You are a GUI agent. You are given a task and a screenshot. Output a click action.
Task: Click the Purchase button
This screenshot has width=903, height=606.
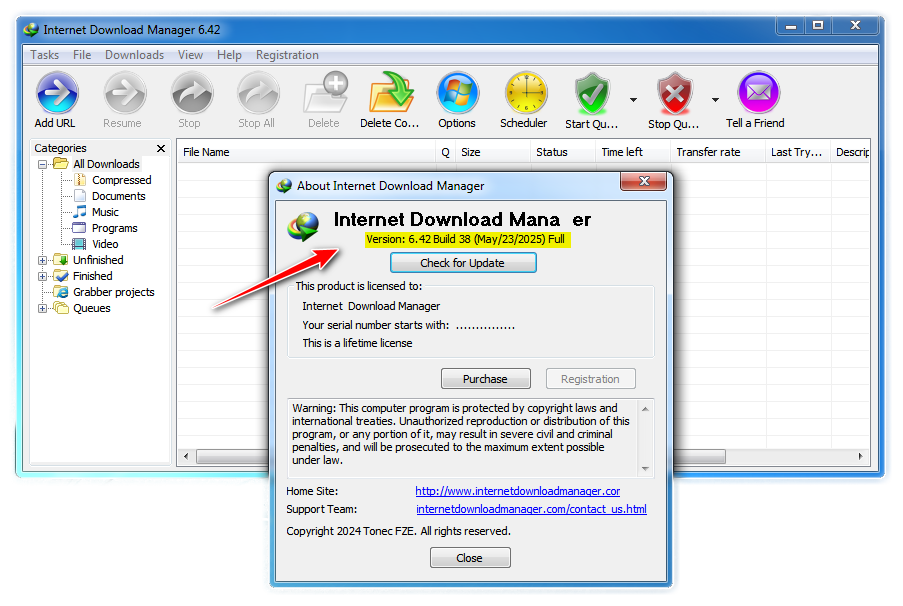[485, 379]
